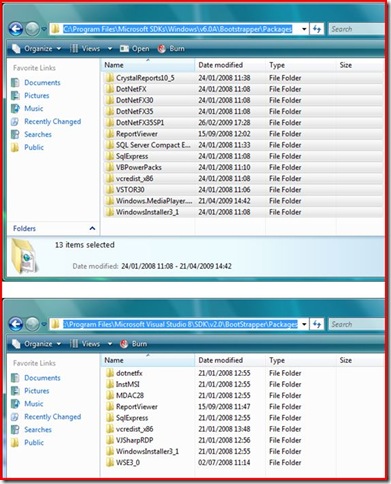Sort by Size column in bottom window
The image size is (391, 484).
tap(360, 360)
